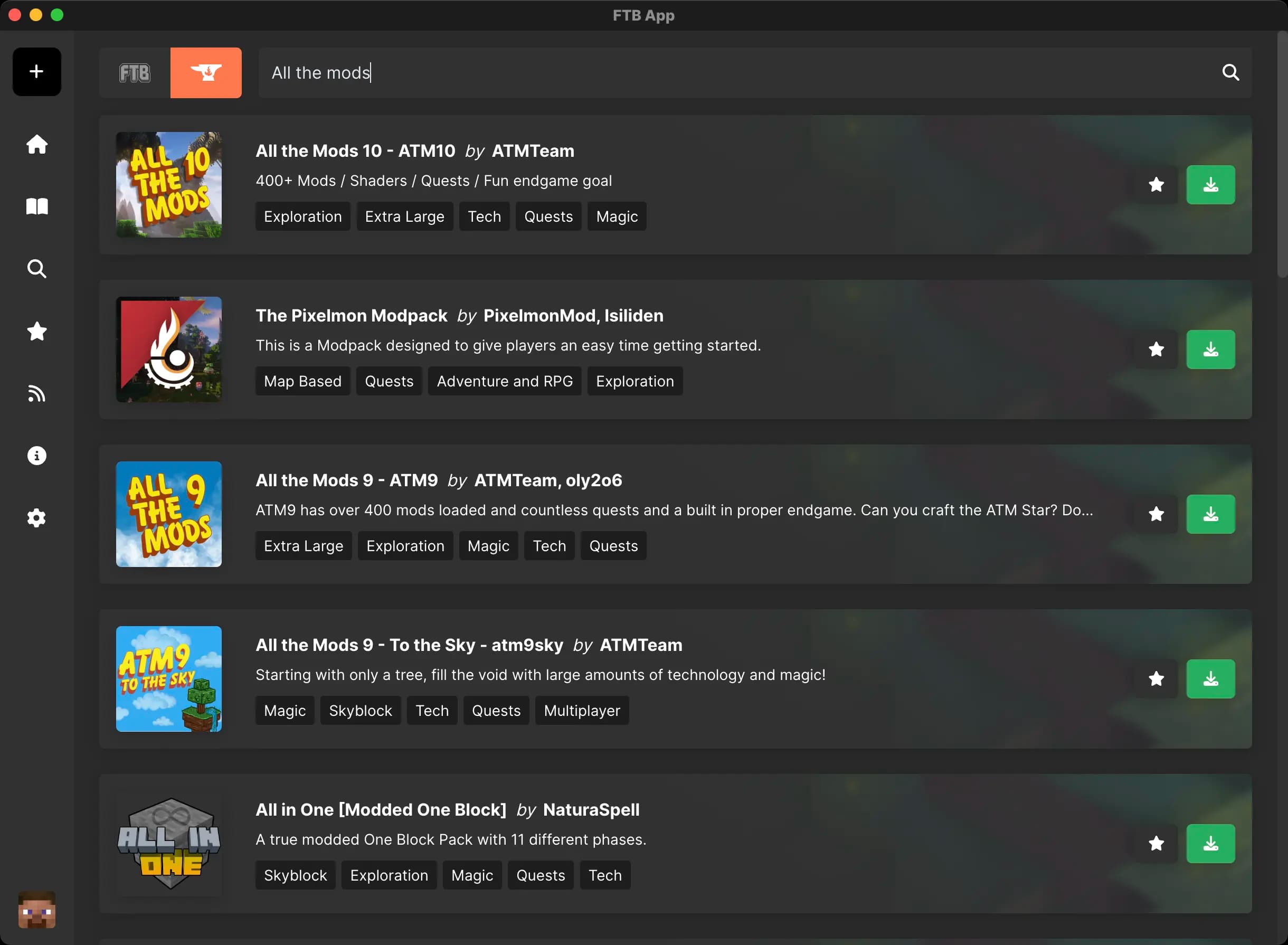Open the Settings gear in the sidebar
This screenshot has width=1288, height=945.
pyautogui.click(x=36, y=518)
